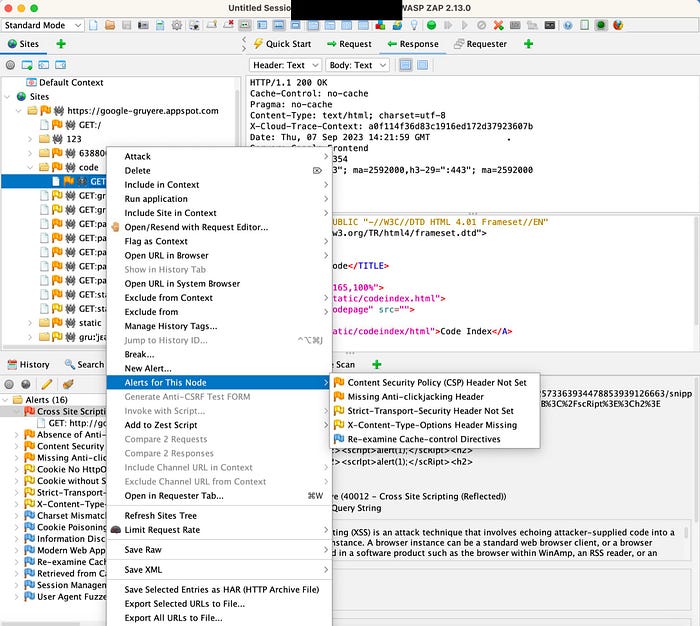Open the Header: Text dropdown
This screenshot has height=626, width=700.
click(x=285, y=65)
